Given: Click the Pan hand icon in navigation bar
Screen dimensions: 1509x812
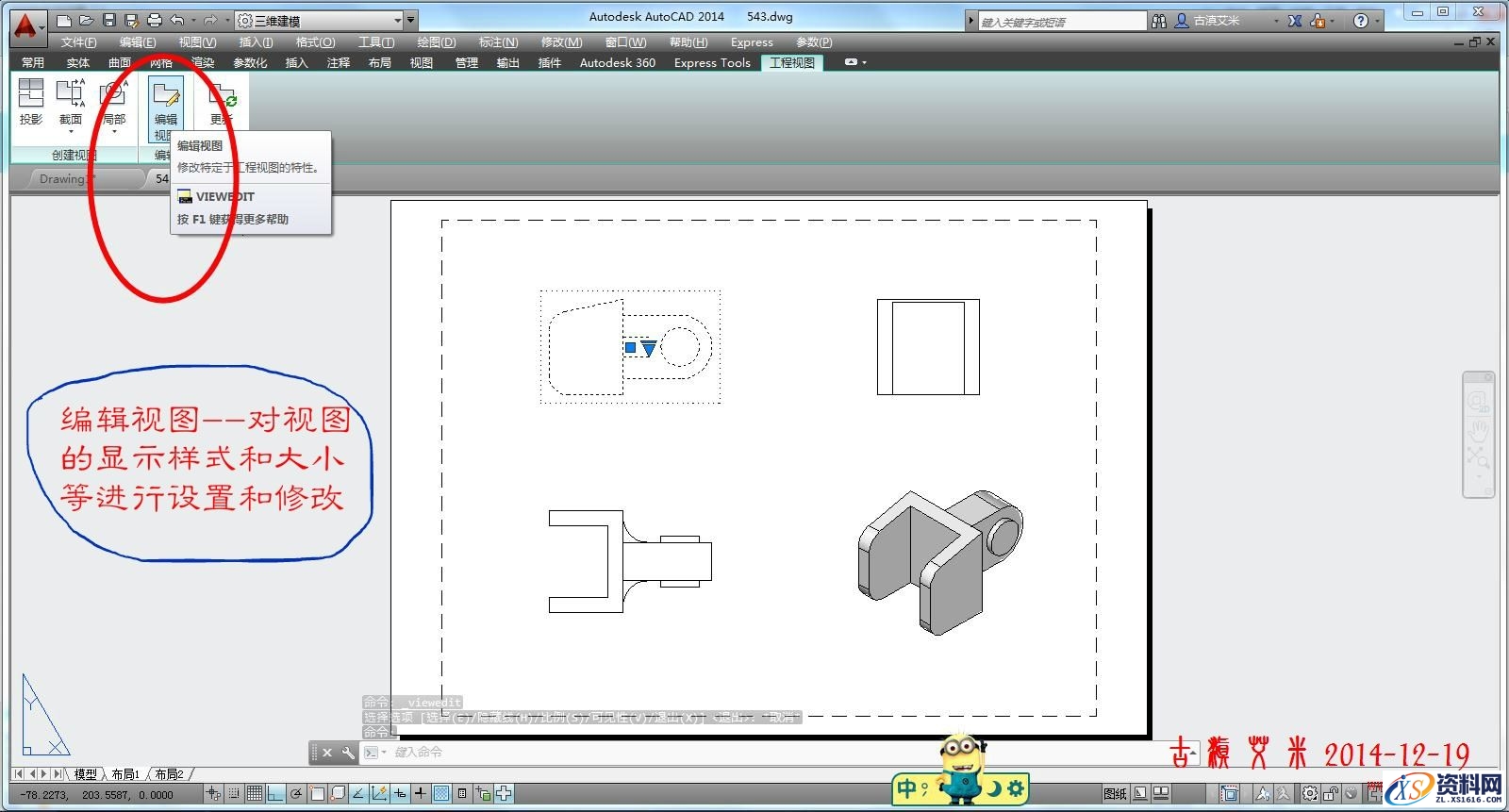Looking at the screenshot, I should pyautogui.click(x=1477, y=431).
